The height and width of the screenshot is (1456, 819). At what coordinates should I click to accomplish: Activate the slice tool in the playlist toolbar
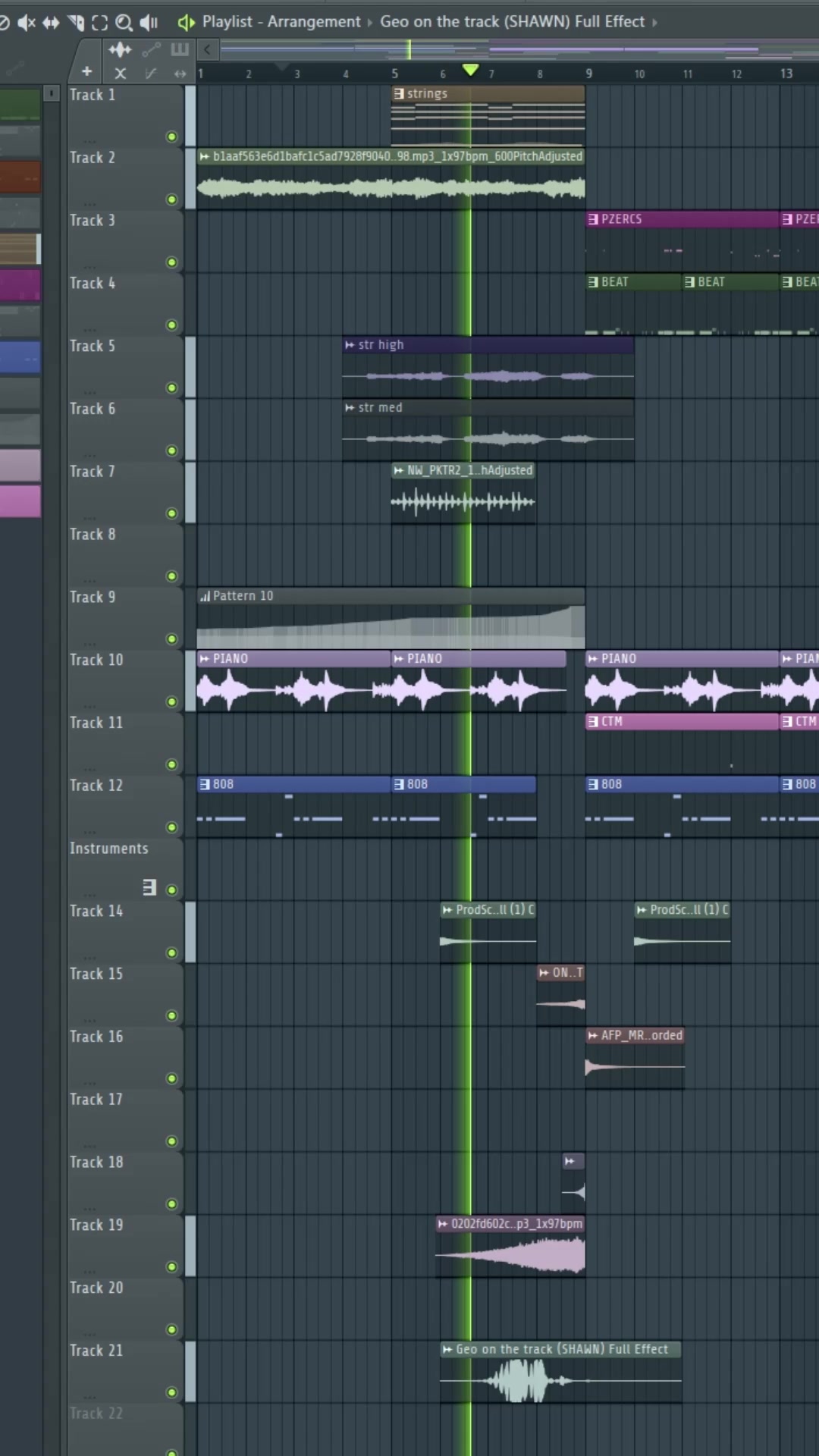coord(76,22)
